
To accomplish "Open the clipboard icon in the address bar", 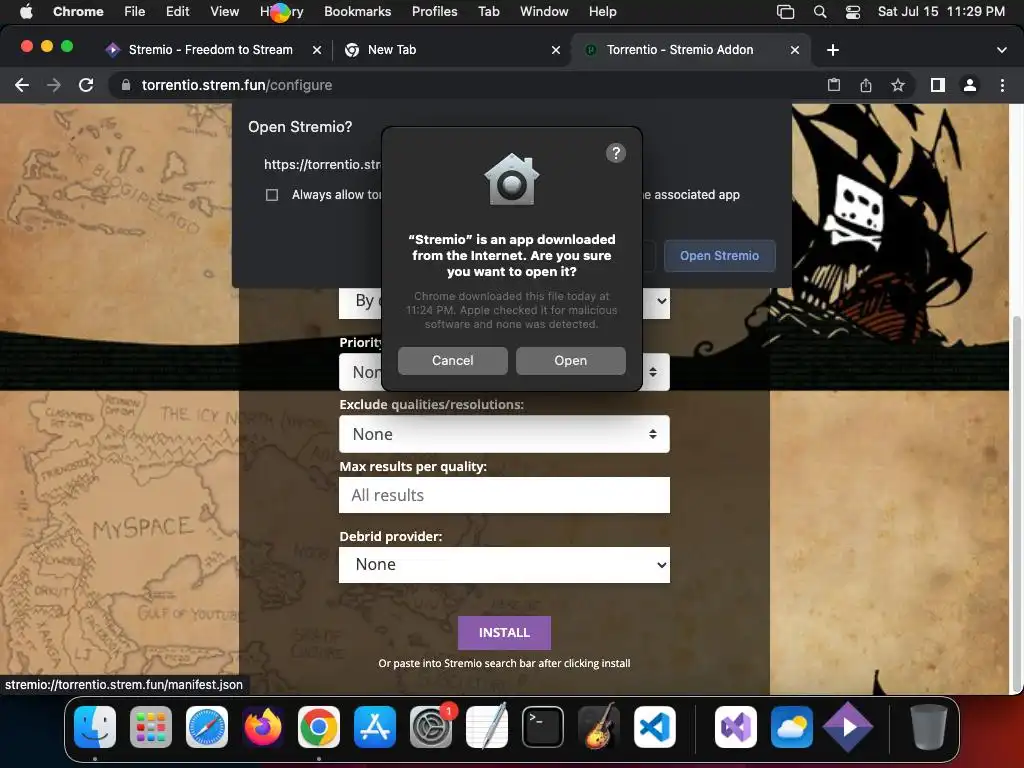I will 834,85.
